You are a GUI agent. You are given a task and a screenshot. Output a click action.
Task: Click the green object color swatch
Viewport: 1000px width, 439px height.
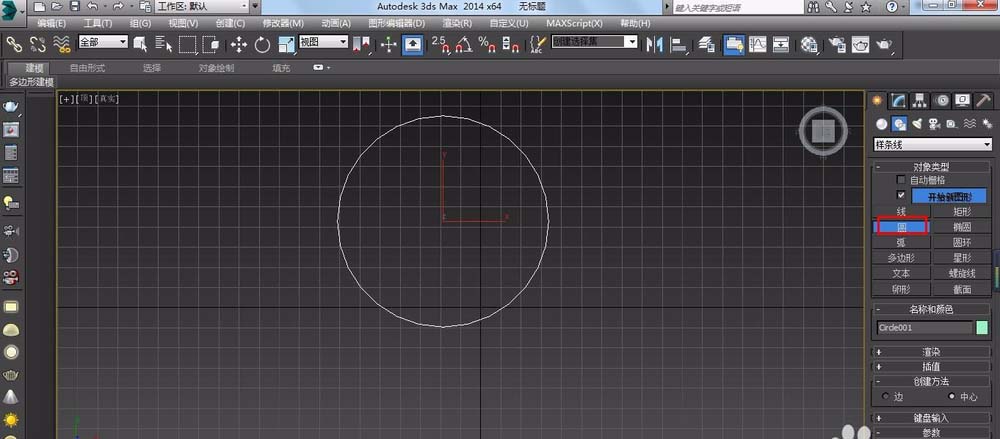(x=982, y=327)
